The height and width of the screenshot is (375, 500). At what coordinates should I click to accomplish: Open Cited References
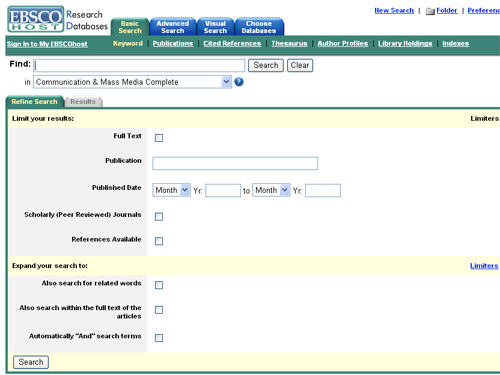[x=232, y=44]
